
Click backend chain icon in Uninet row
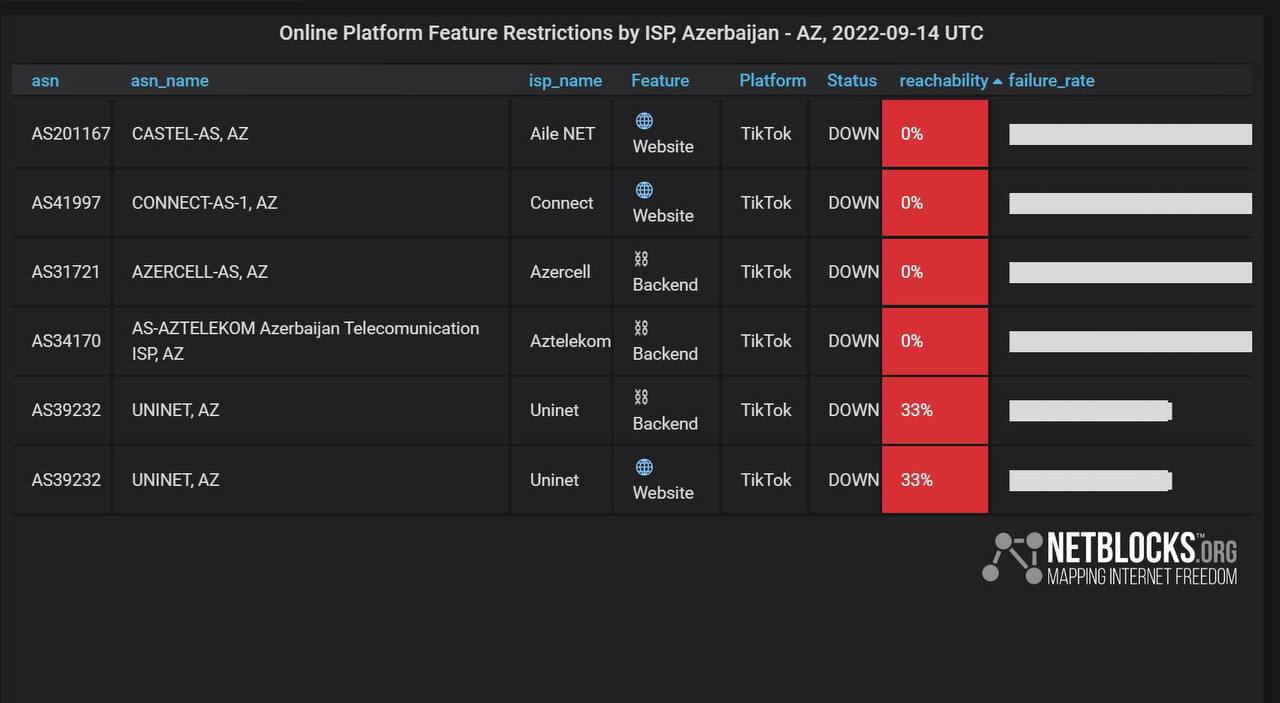[x=641, y=397]
